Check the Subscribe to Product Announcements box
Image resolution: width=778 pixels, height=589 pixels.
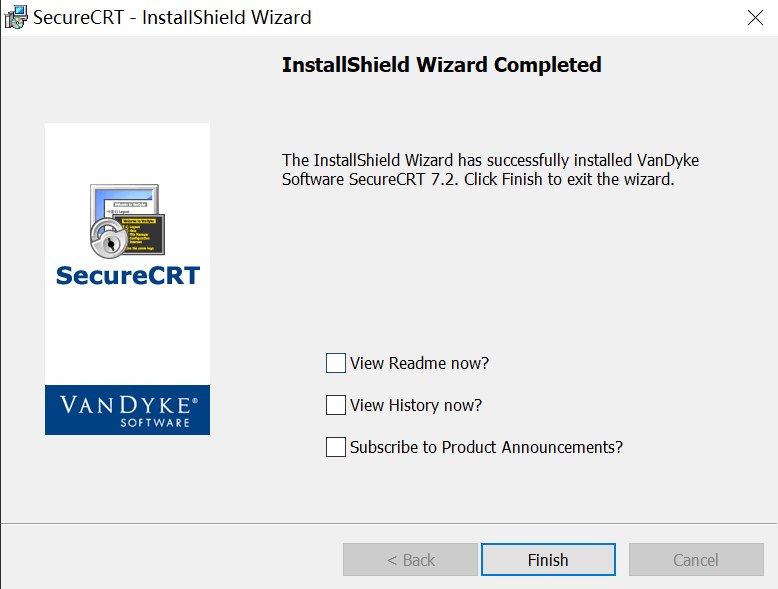coord(336,447)
